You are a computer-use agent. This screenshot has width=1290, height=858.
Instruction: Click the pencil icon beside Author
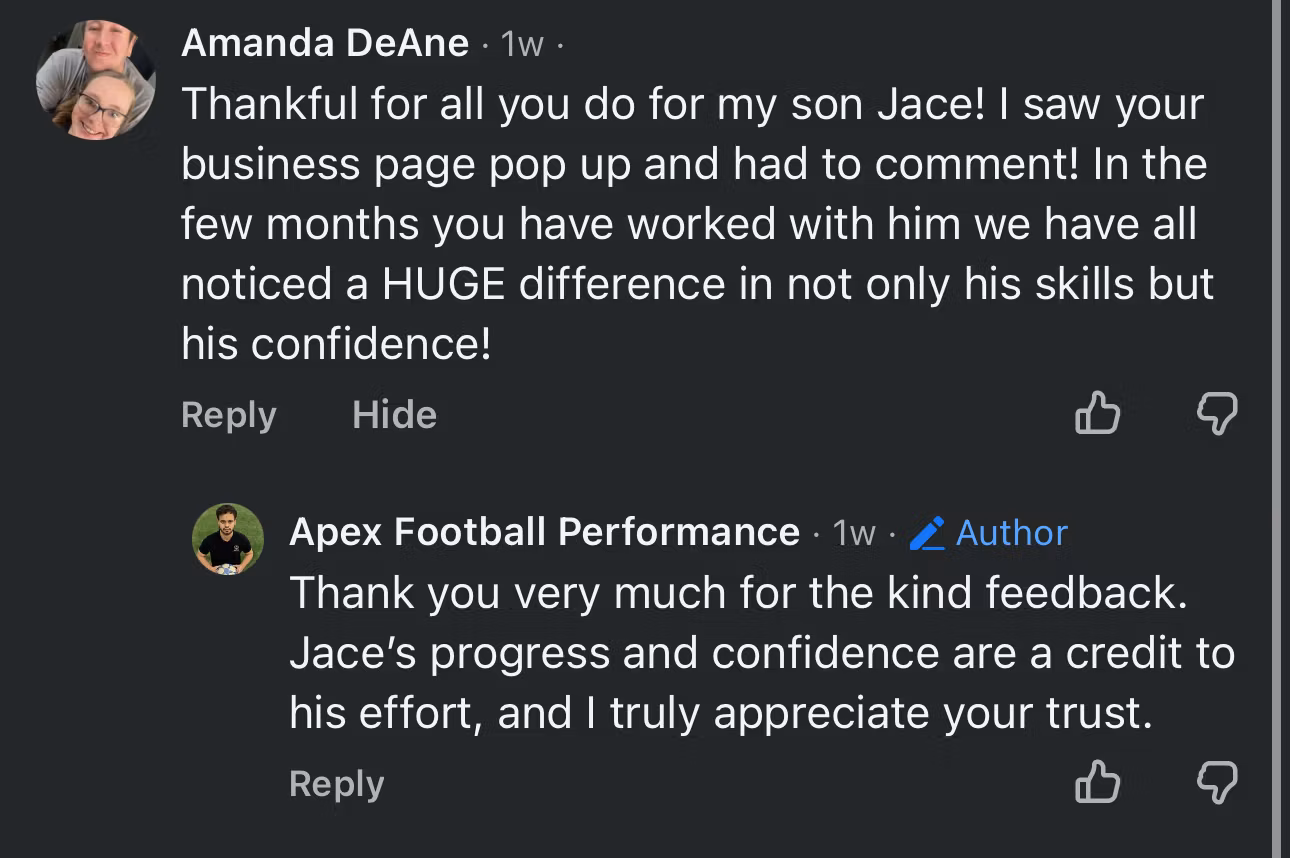(928, 533)
